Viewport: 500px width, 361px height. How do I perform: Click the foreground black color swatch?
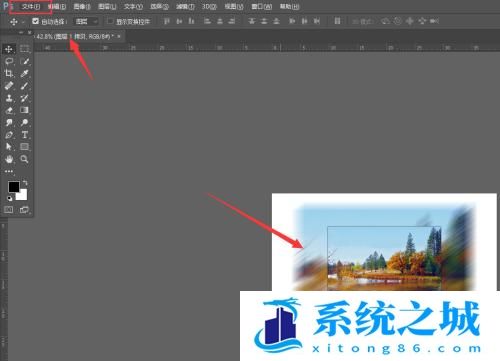coord(13,187)
